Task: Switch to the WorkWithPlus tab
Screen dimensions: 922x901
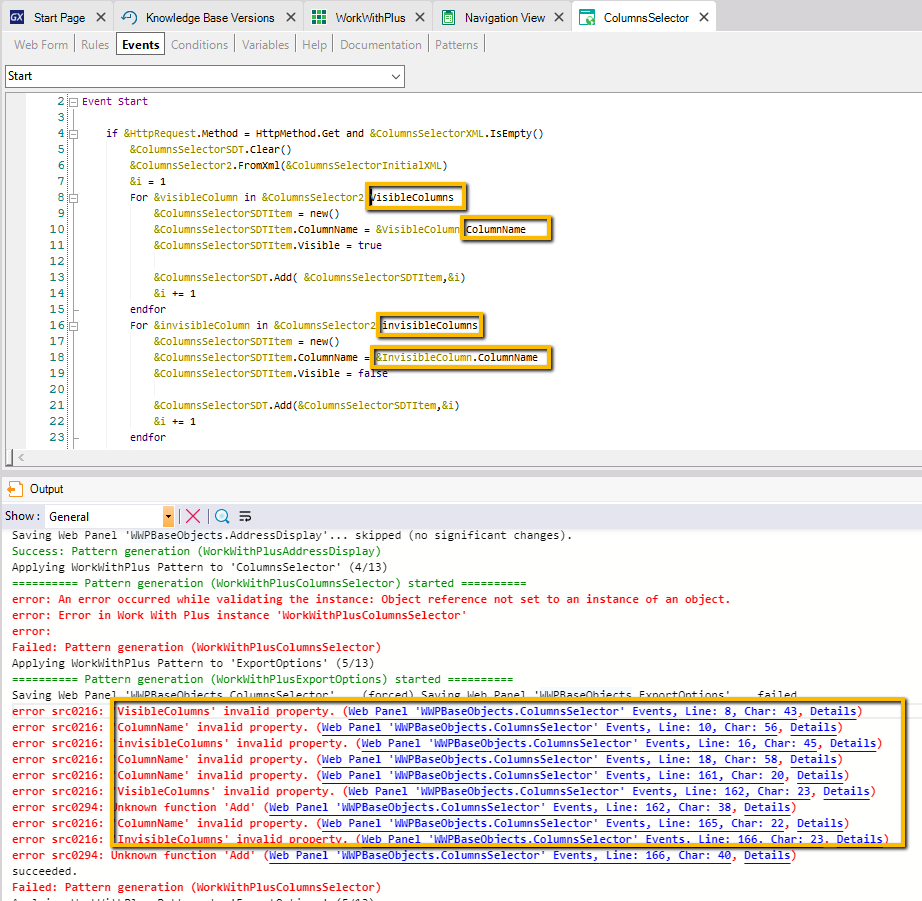Action: pos(370,18)
